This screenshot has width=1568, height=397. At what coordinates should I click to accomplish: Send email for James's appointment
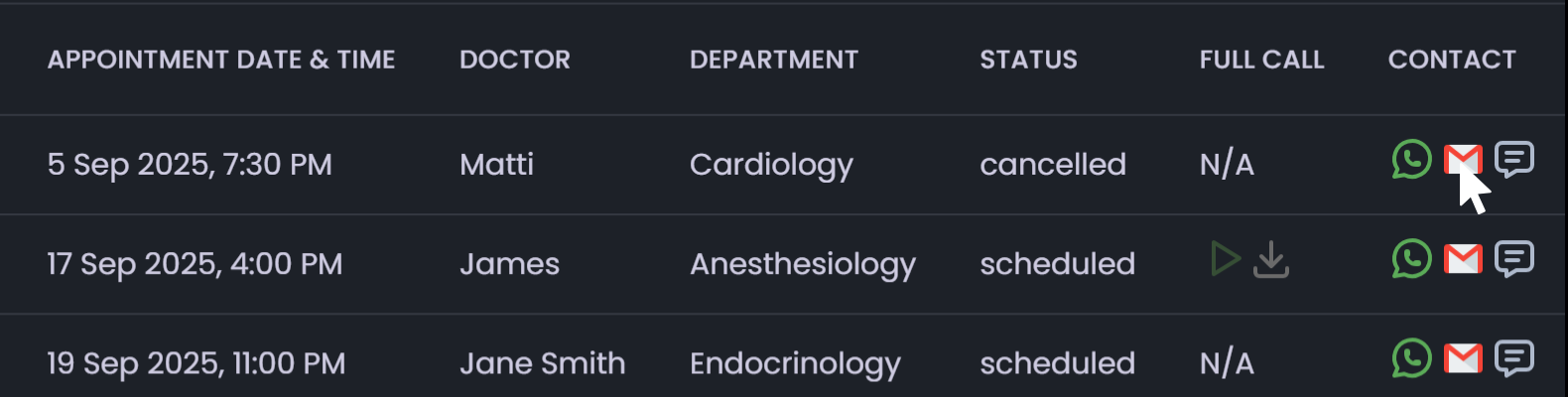coord(1463,259)
